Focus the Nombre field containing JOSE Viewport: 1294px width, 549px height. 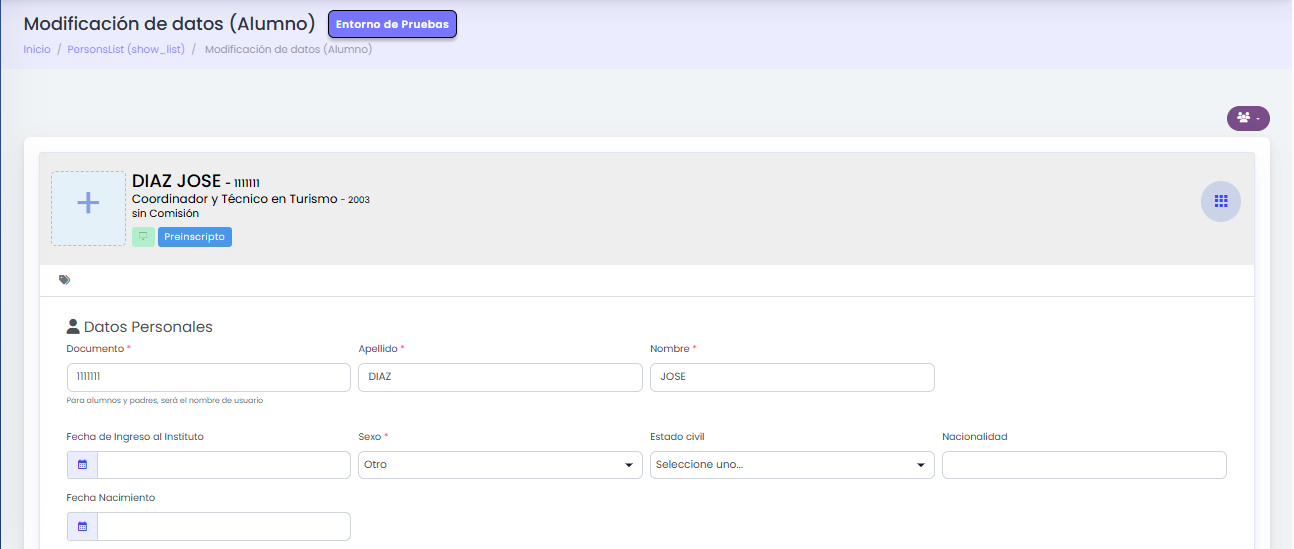point(792,377)
